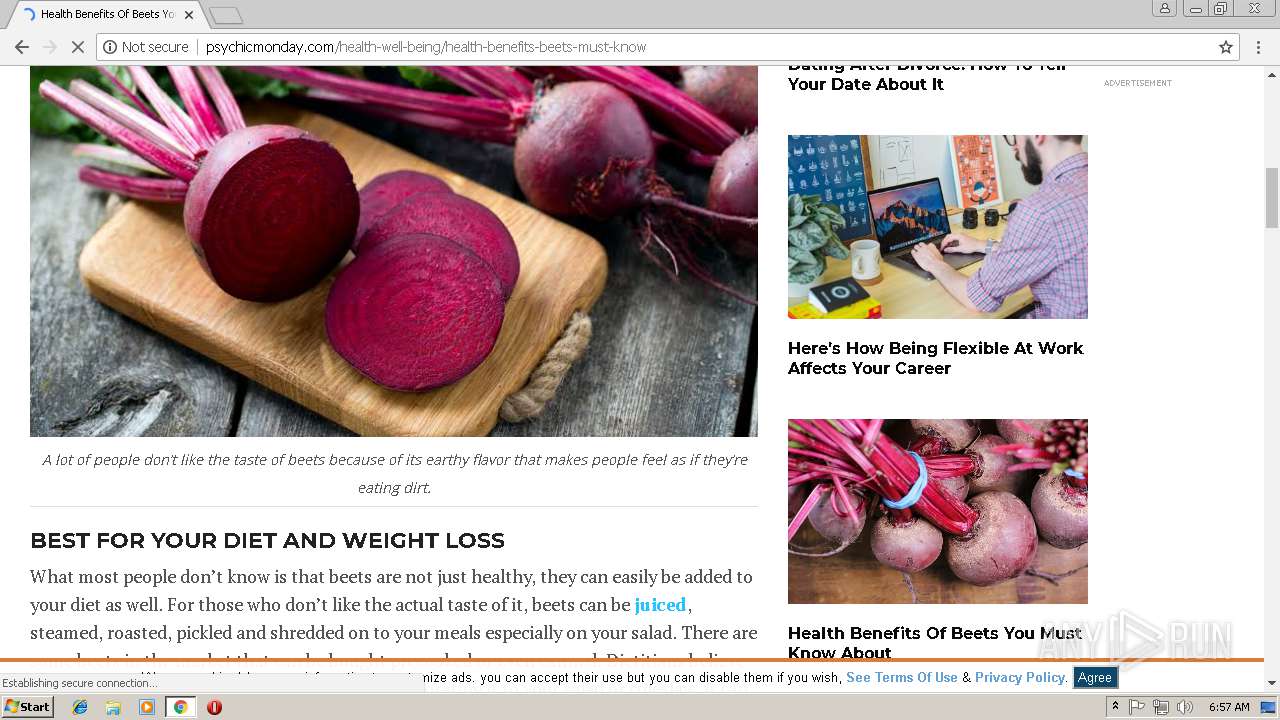This screenshot has width=1280, height=720.
Task: Click the Chrome taskbar icon
Action: pos(181,707)
